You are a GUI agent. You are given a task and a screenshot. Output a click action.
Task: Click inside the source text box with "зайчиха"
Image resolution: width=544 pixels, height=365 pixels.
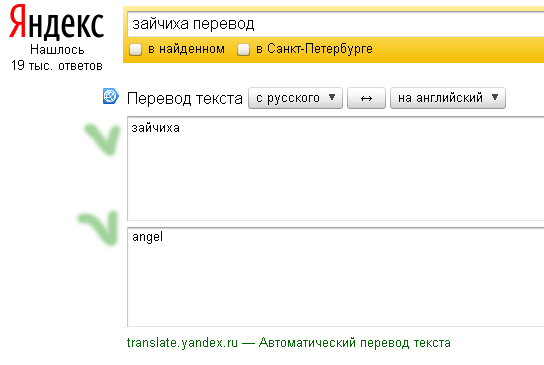335,169
